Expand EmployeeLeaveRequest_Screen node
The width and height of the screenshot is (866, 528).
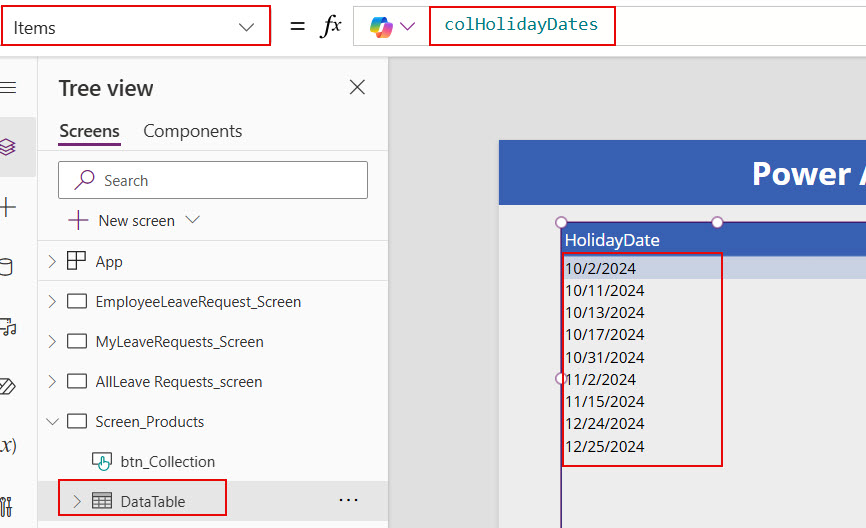click(52, 302)
